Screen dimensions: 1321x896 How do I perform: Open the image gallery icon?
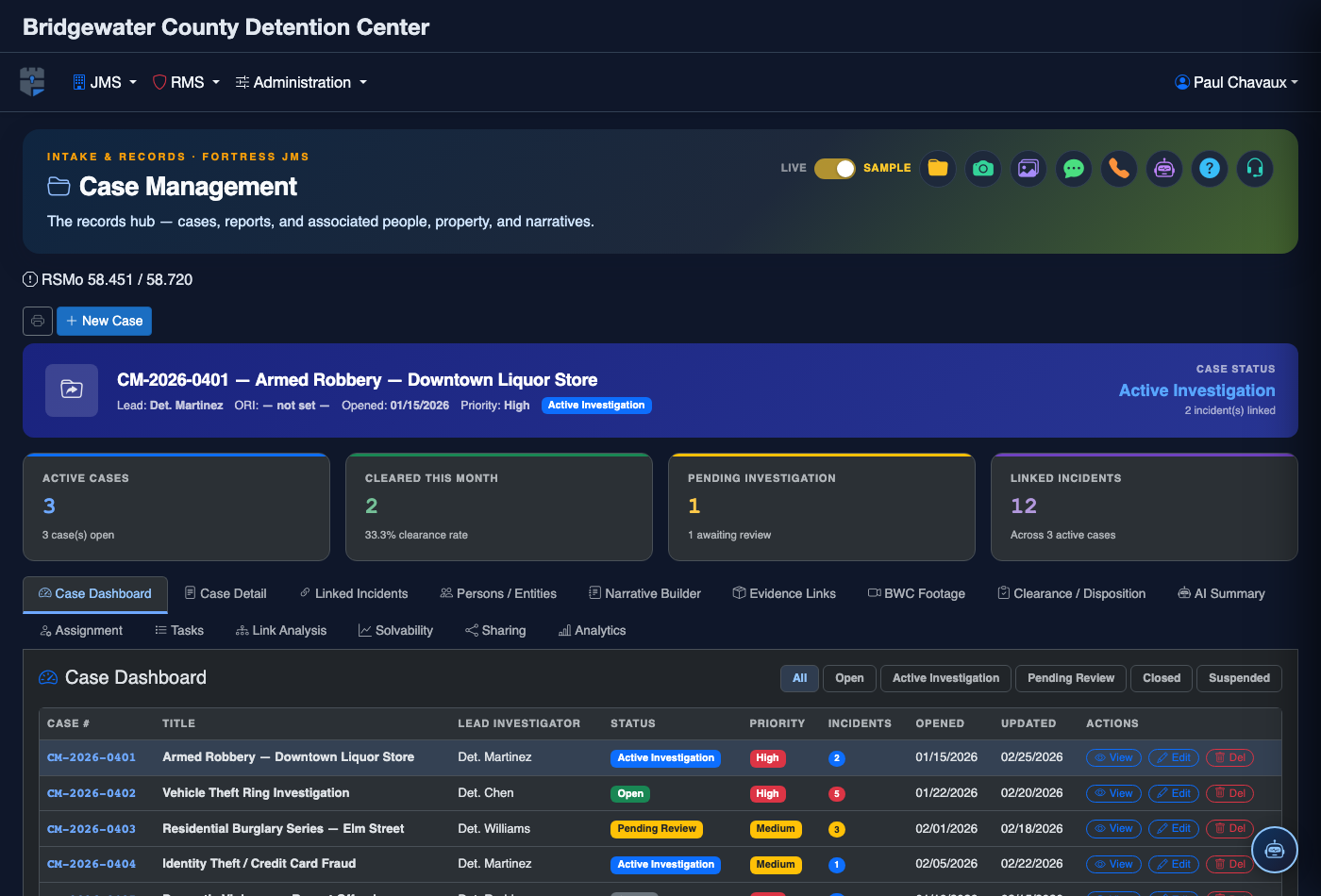pos(1028,169)
